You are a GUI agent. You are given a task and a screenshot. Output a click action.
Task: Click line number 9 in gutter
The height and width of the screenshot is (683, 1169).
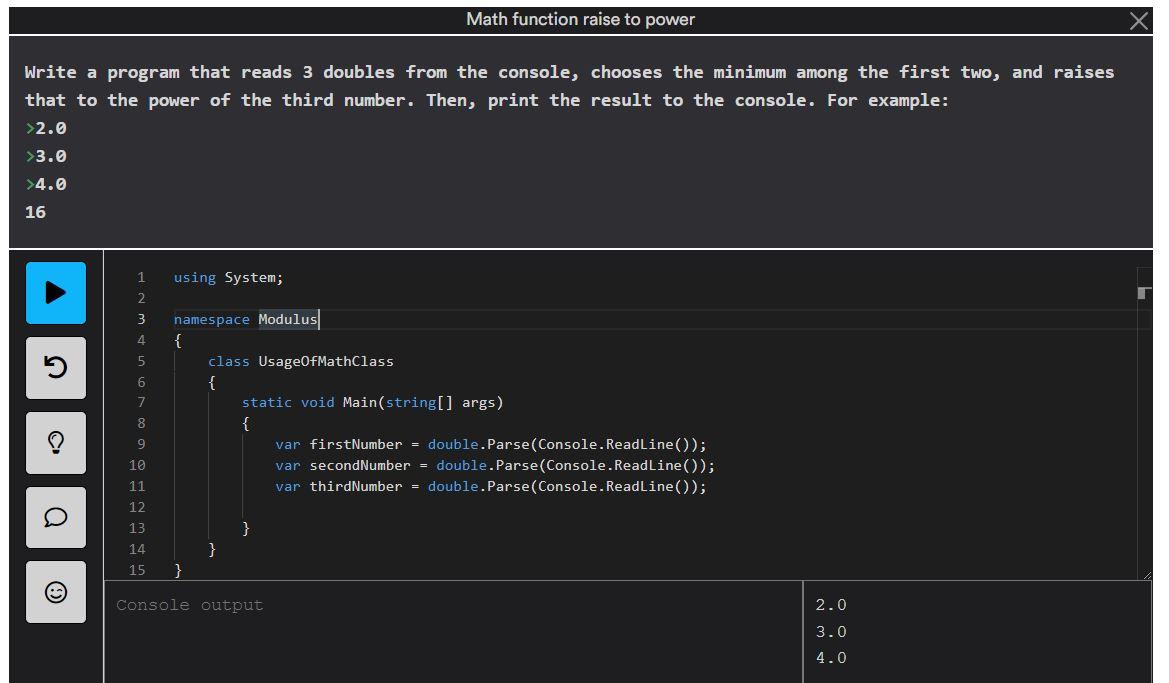[141, 444]
